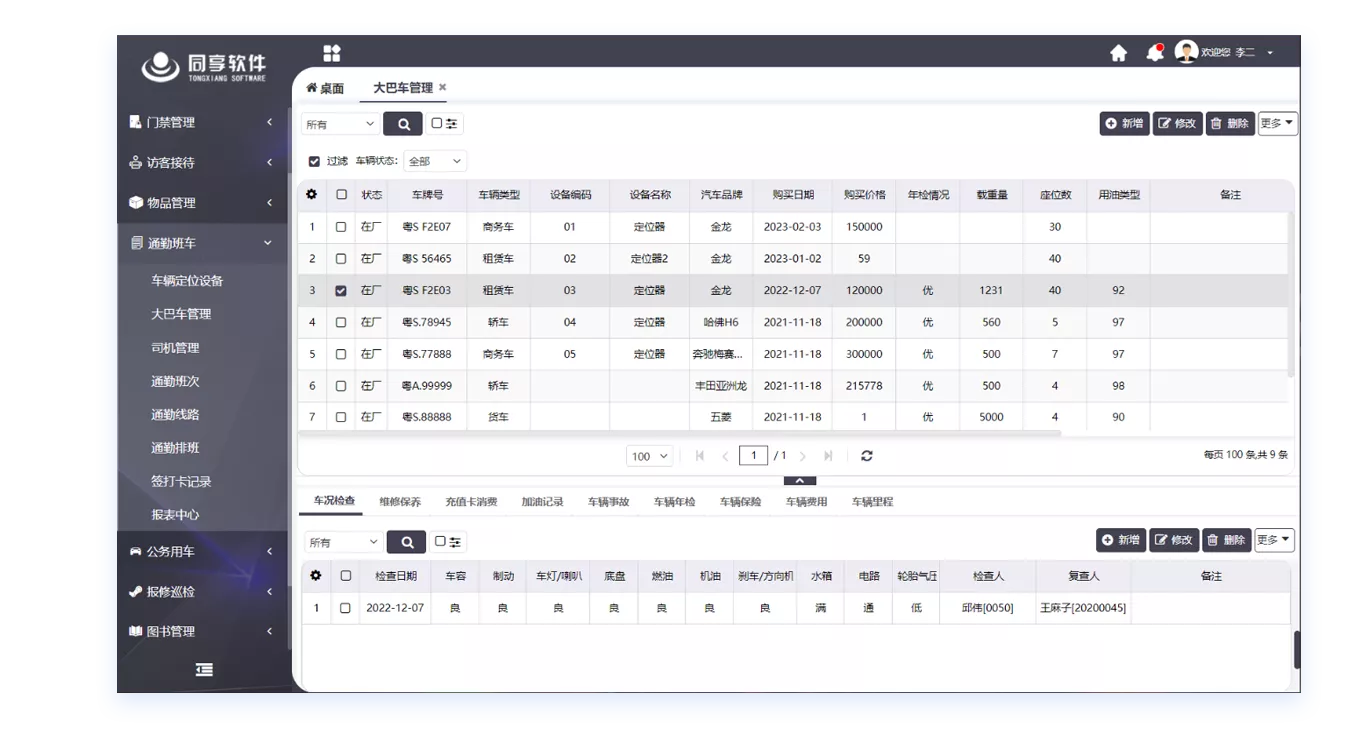Go to last page of pagination
The height and width of the screenshot is (750, 1350).
pos(828,456)
